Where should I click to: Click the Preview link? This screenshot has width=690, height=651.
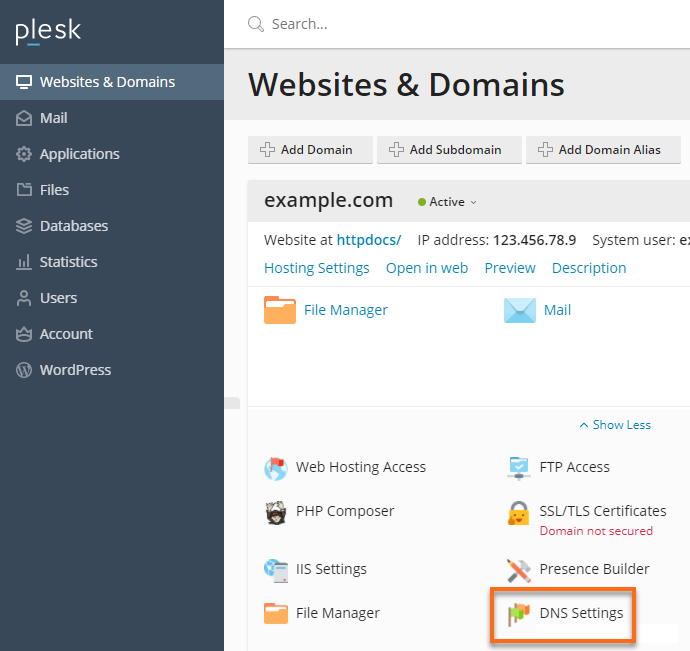click(510, 268)
